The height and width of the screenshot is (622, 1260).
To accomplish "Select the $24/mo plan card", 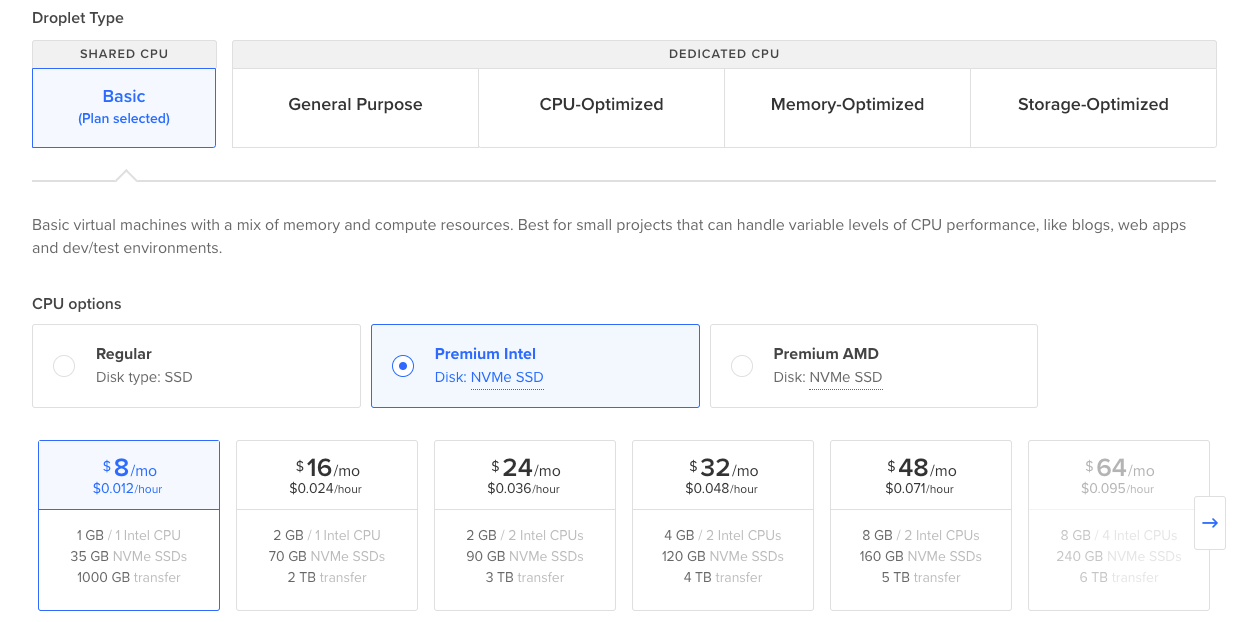I will [x=525, y=525].
